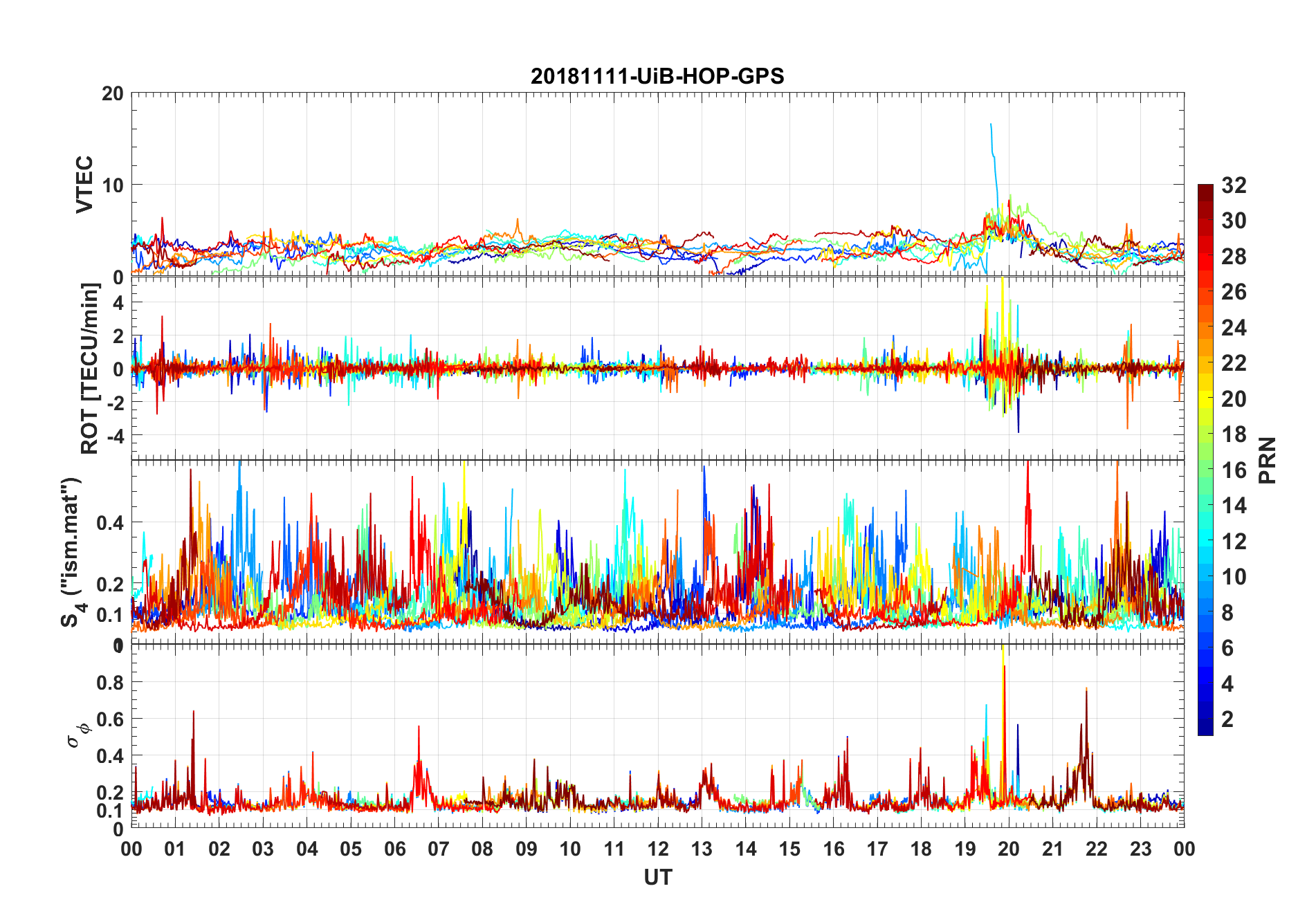This screenshot has height=920, width=1316.
Task: Select hour tick 03 on the UT axis
Action: click(x=263, y=849)
